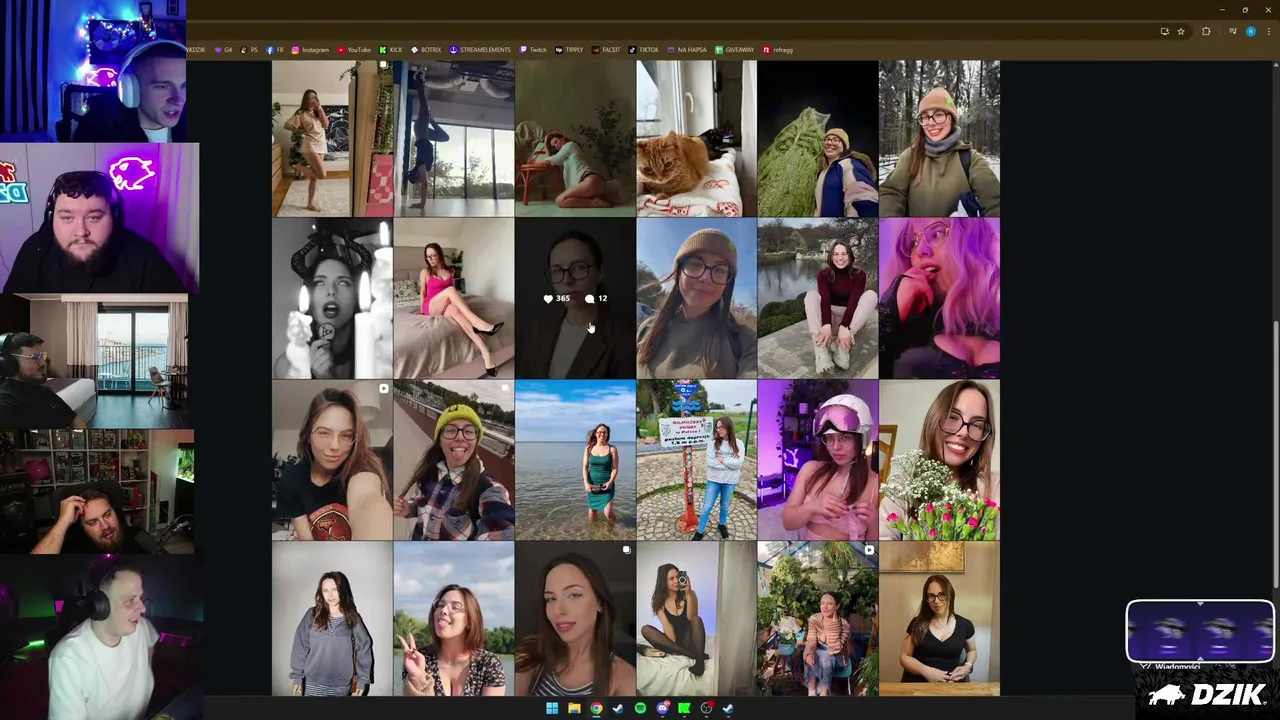Open the yellow beanie selfie post
The height and width of the screenshot is (720, 1280).
pyautogui.click(x=453, y=460)
